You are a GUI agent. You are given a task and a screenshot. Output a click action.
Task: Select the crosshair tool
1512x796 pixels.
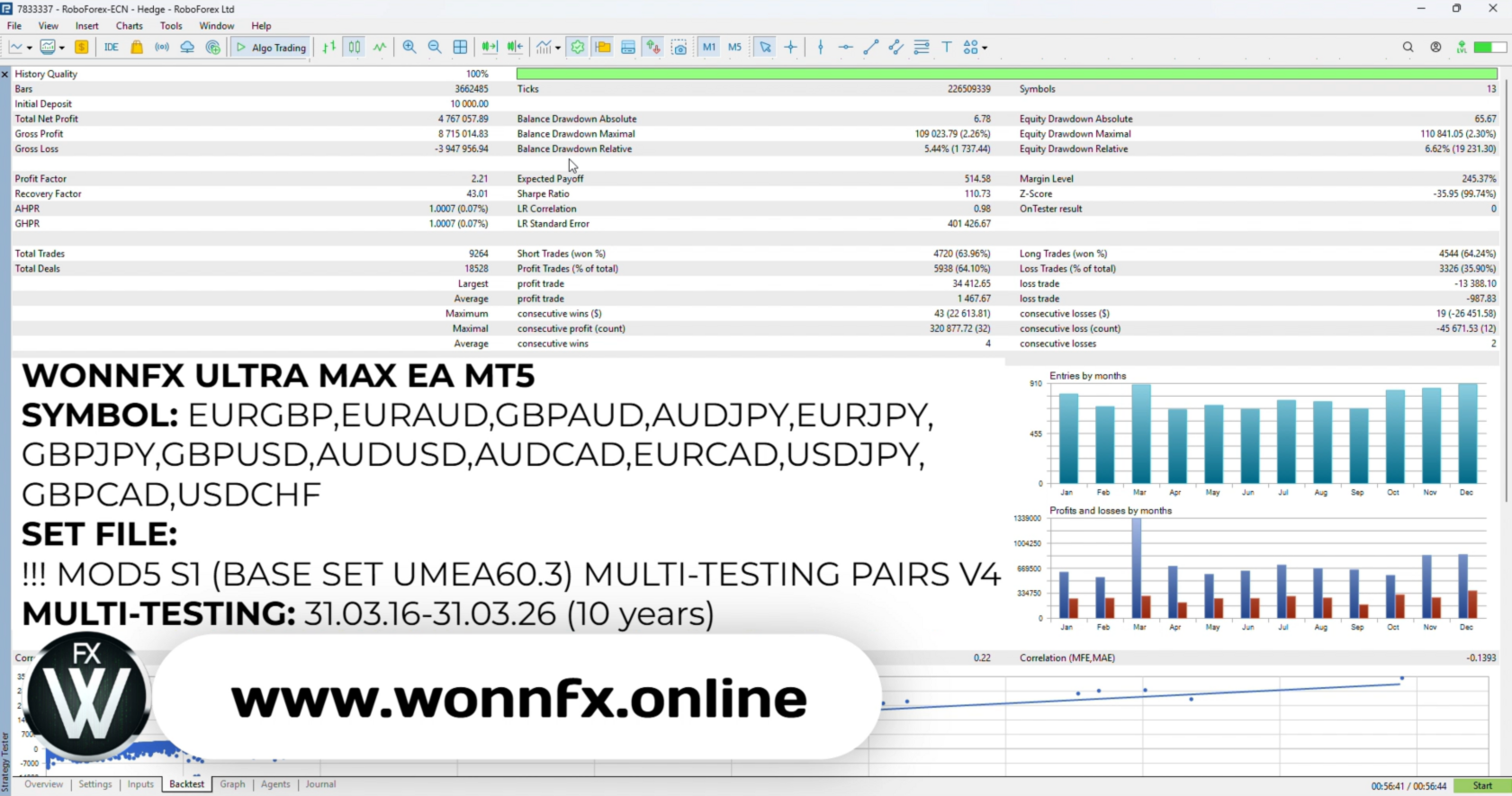790,48
